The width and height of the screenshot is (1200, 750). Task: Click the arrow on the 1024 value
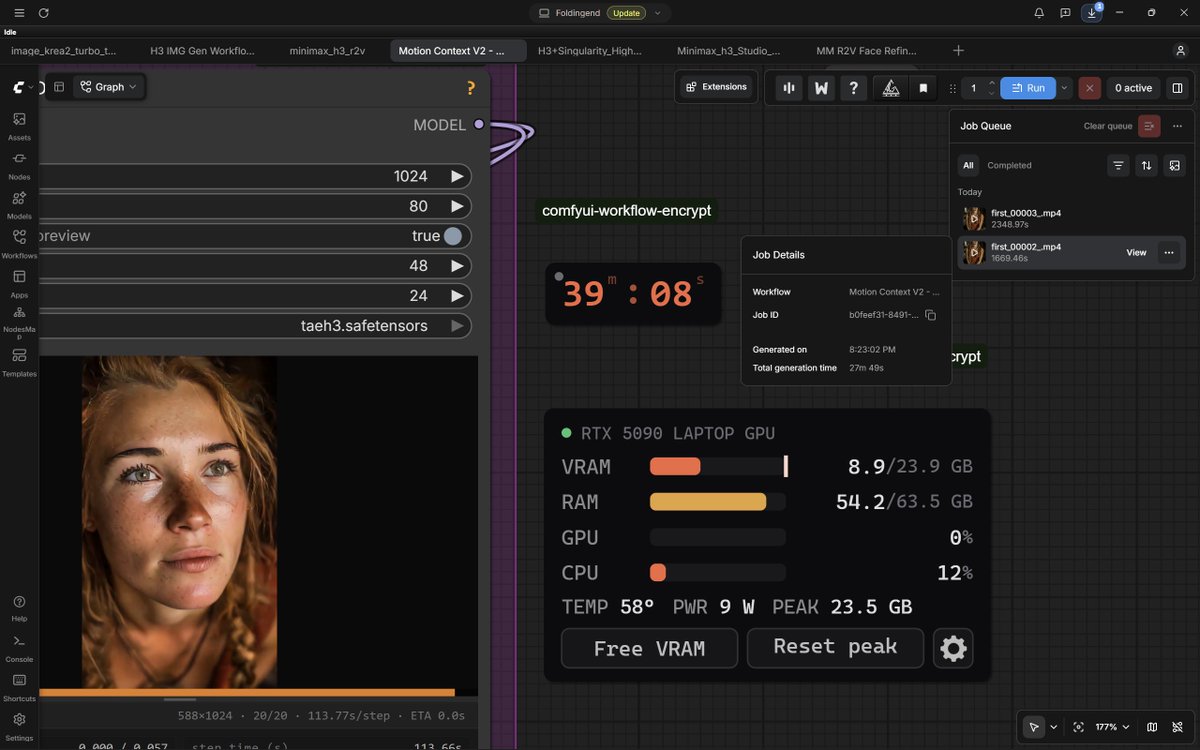457,176
